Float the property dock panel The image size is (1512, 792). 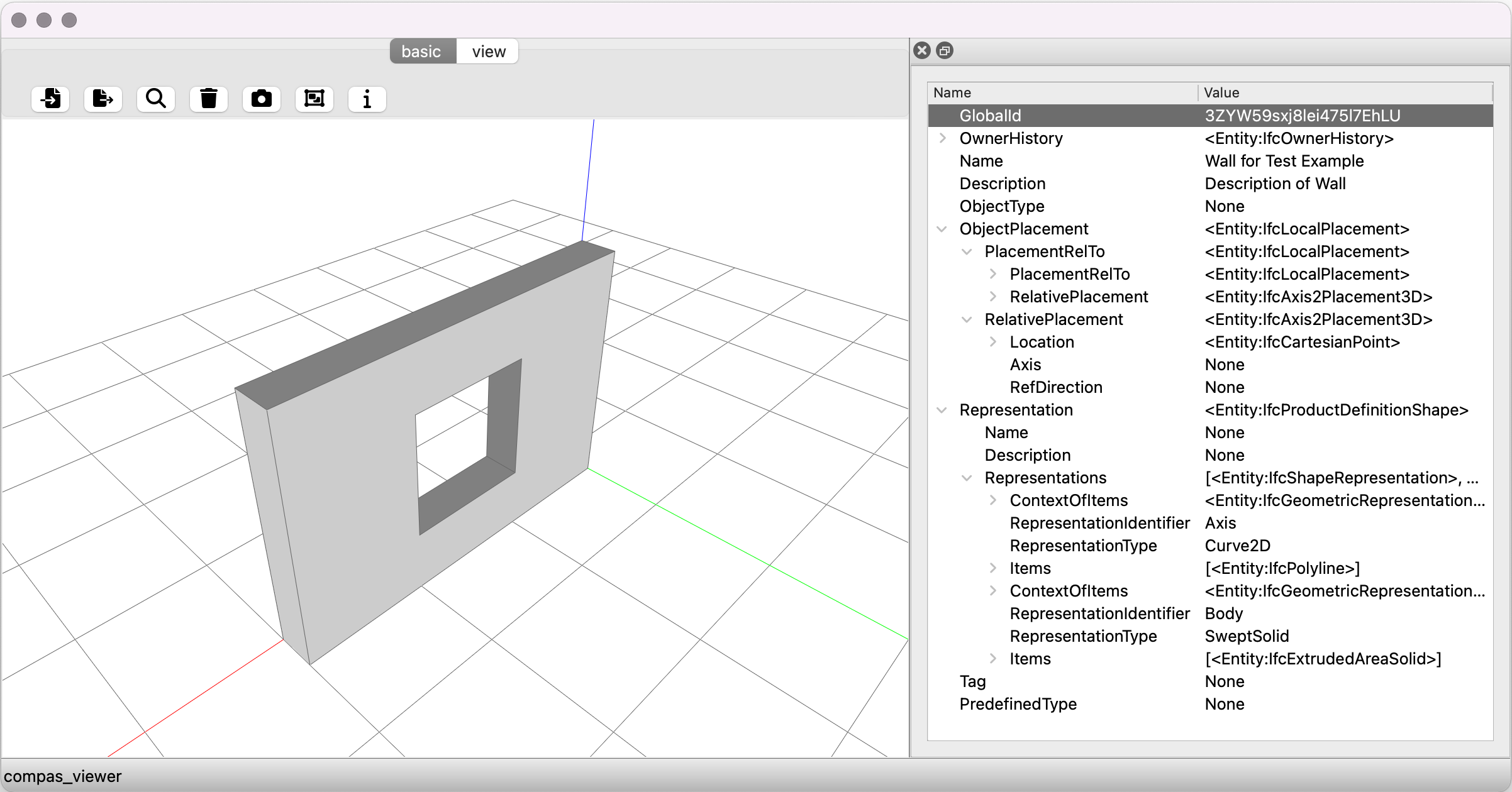tap(945, 50)
